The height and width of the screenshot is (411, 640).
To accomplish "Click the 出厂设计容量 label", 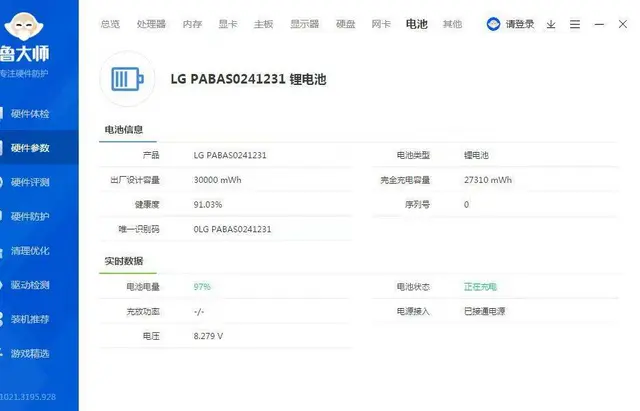I will [x=135, y=180].
